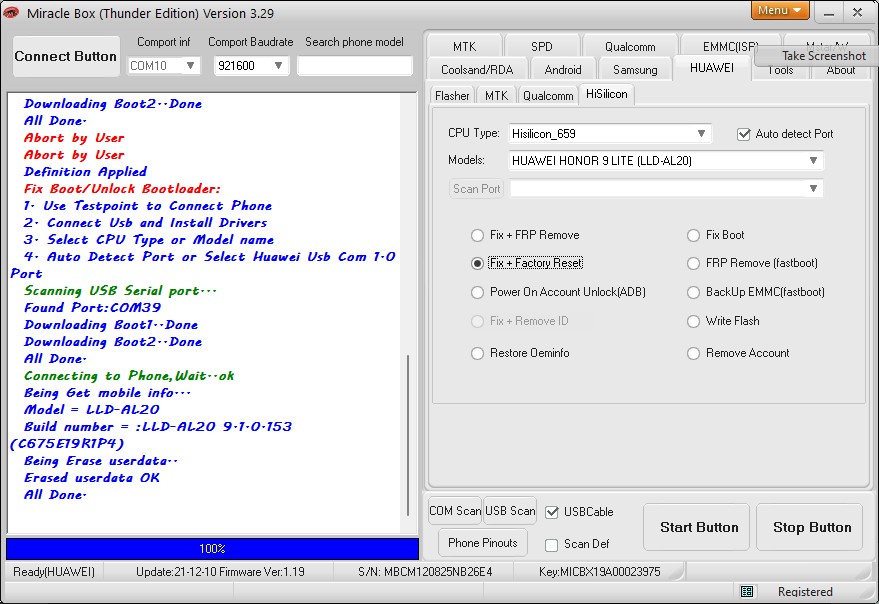The height and width of the screenshot is (604, 879).
Task: Open the Samsung tab
Action: [635, 70]
